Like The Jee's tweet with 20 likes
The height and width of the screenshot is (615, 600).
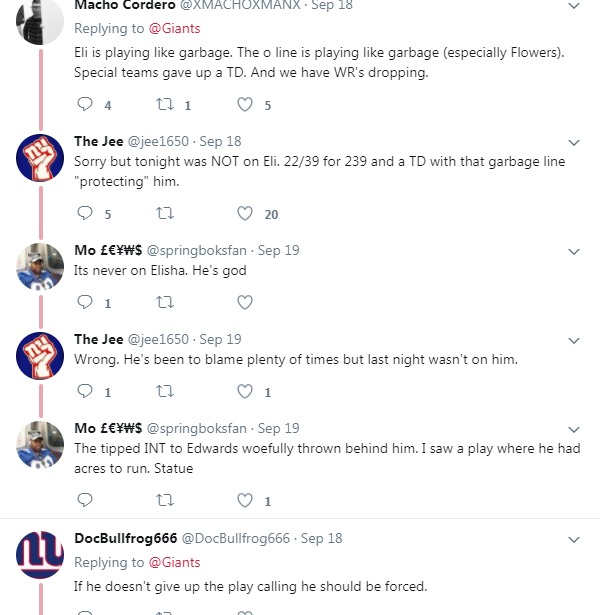point(245,213)
